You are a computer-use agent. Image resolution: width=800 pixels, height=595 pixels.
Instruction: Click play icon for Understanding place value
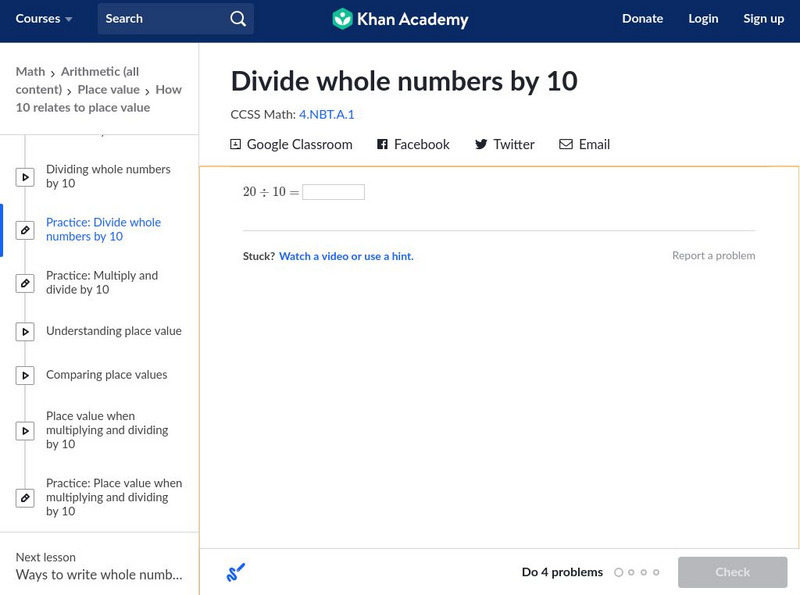[25, 332]
